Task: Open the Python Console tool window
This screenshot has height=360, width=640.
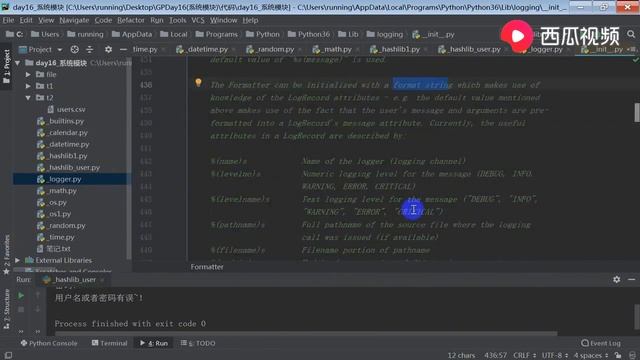Action: [49, 343]
